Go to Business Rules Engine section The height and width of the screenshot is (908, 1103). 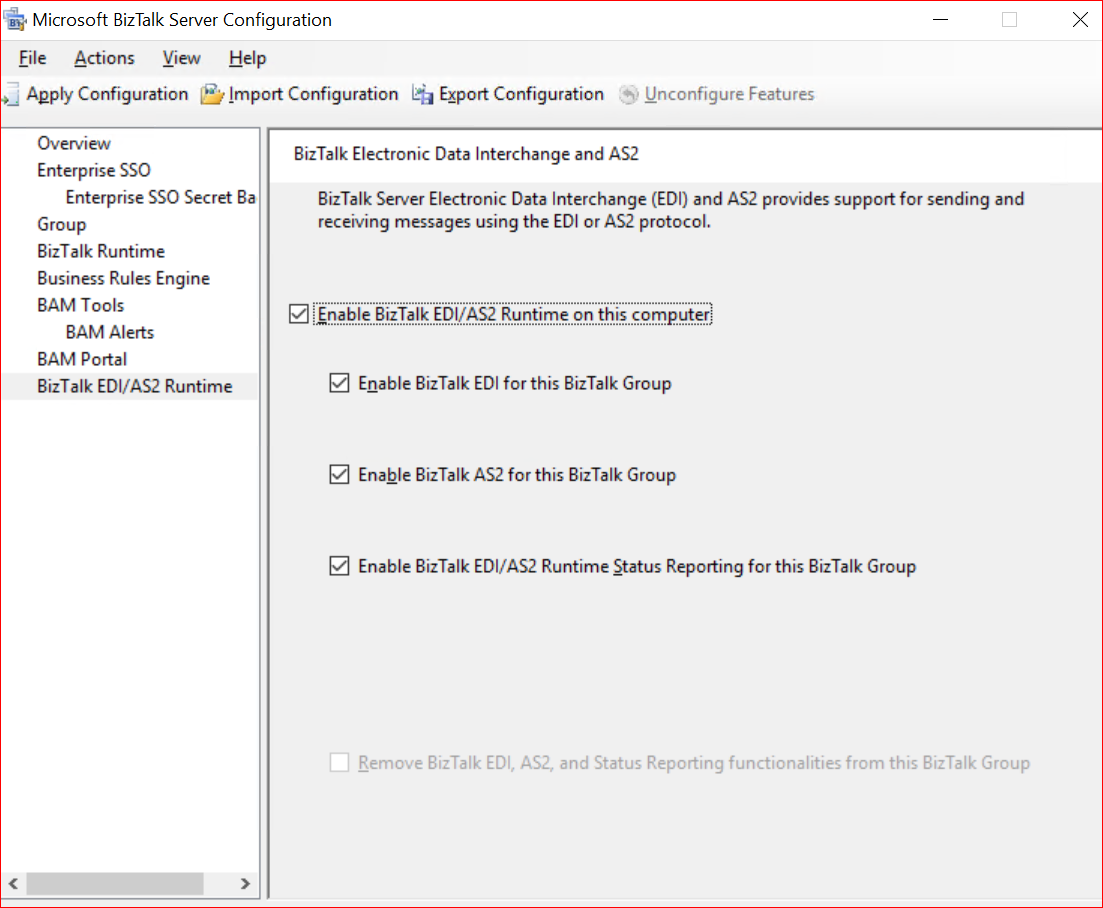[123, 278]
